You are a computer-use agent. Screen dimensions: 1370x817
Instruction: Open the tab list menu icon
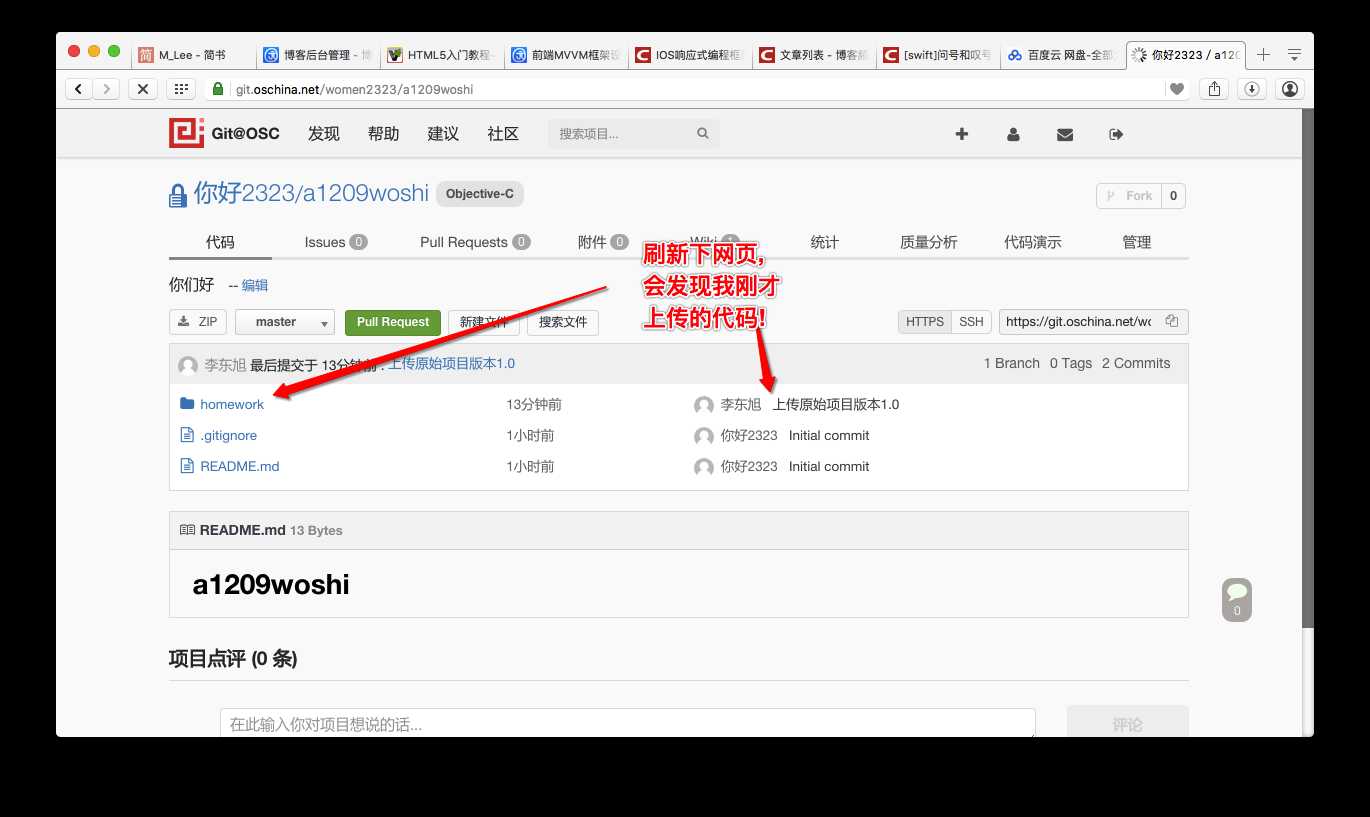pos(1295,55)
